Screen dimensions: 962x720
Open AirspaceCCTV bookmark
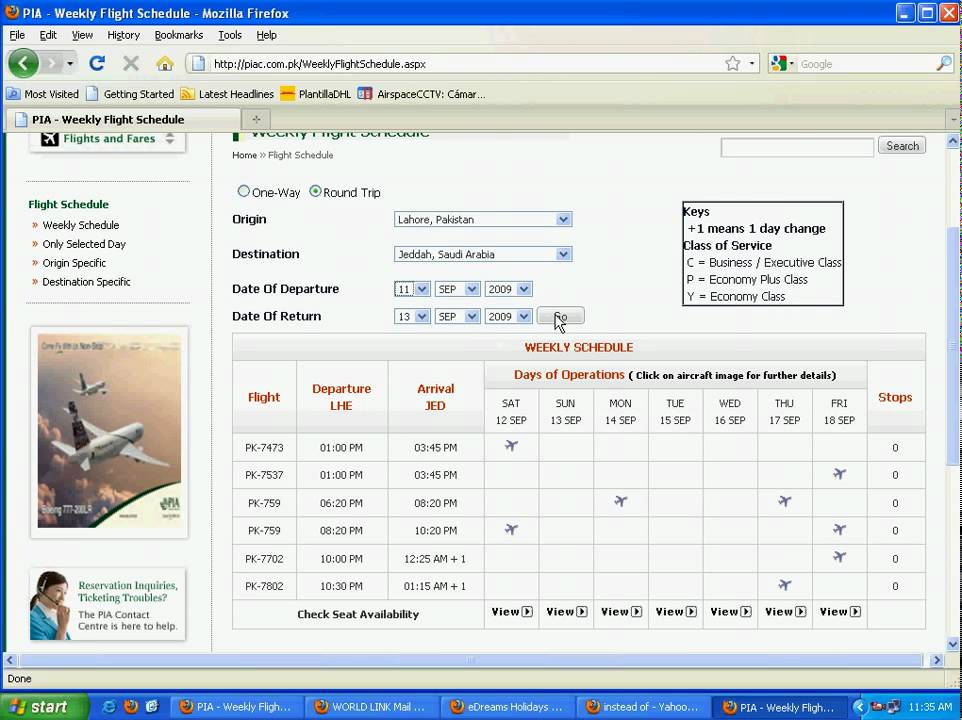[421, 94]
